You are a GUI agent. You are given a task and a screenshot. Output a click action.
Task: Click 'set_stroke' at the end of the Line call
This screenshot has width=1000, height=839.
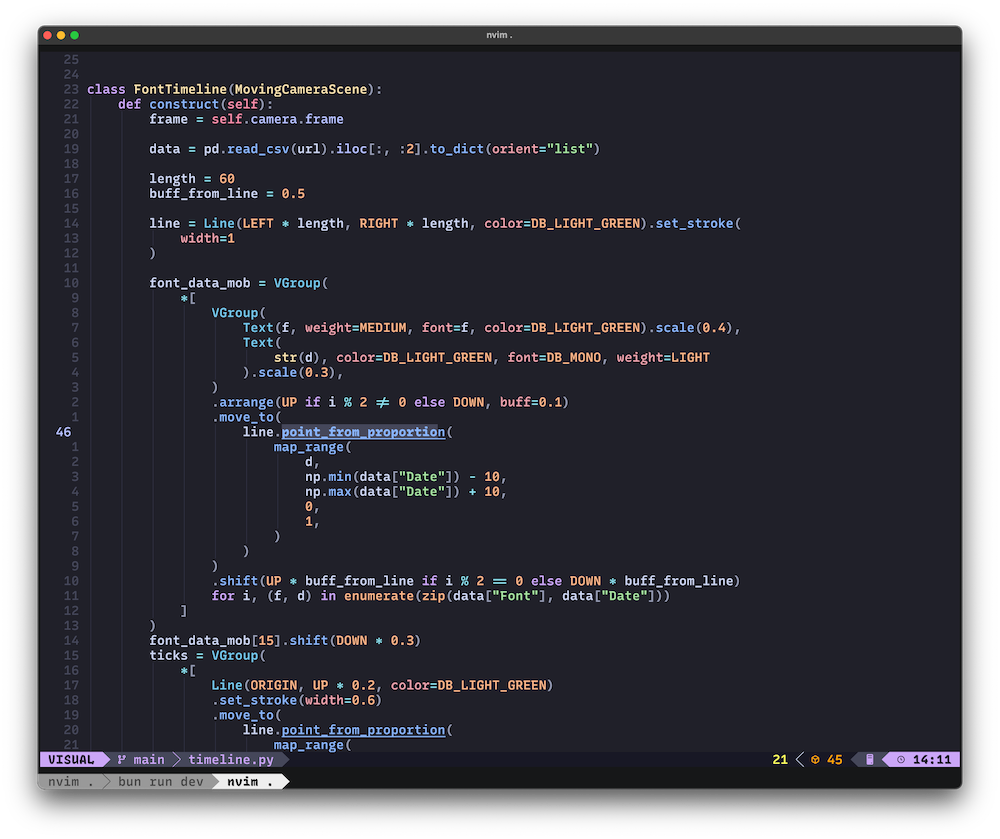click(695, 223)
